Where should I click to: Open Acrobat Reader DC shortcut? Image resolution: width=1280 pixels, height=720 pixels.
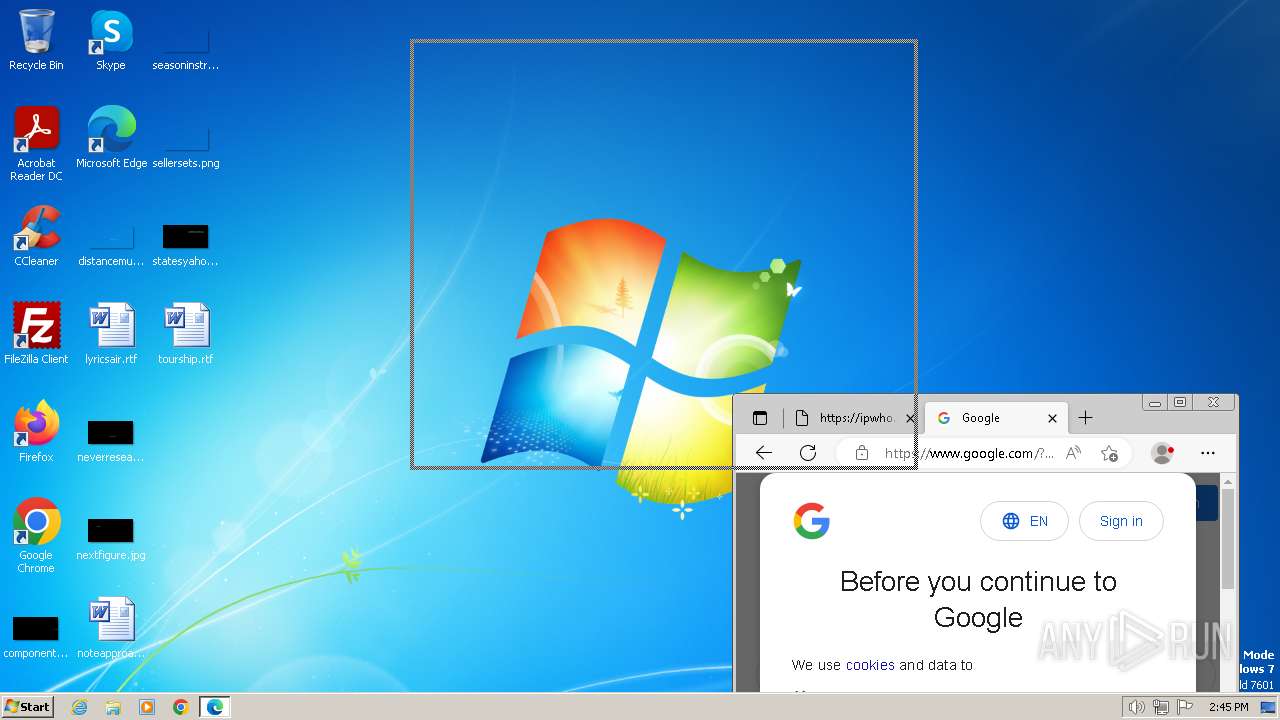[36, 144]
